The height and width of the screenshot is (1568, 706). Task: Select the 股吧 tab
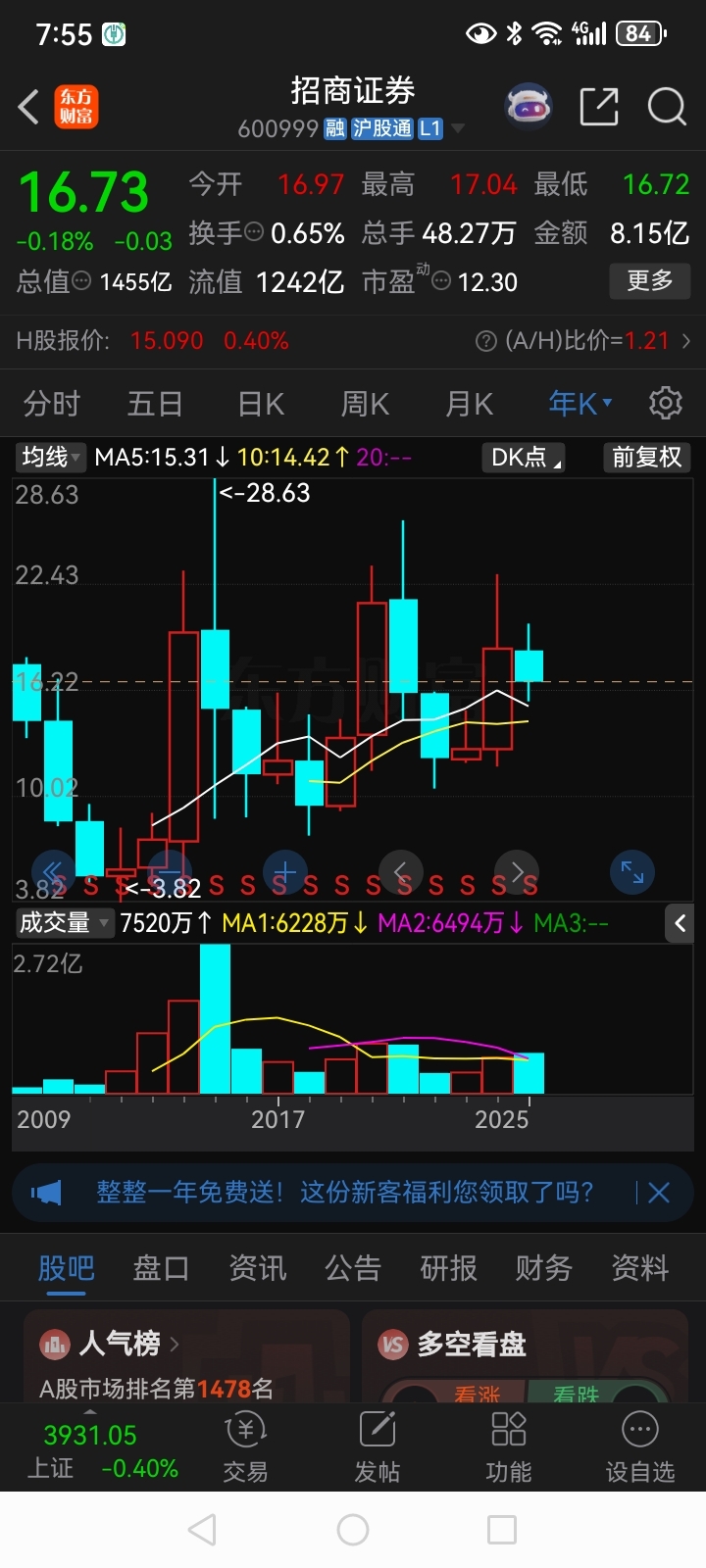[66, 1268]
